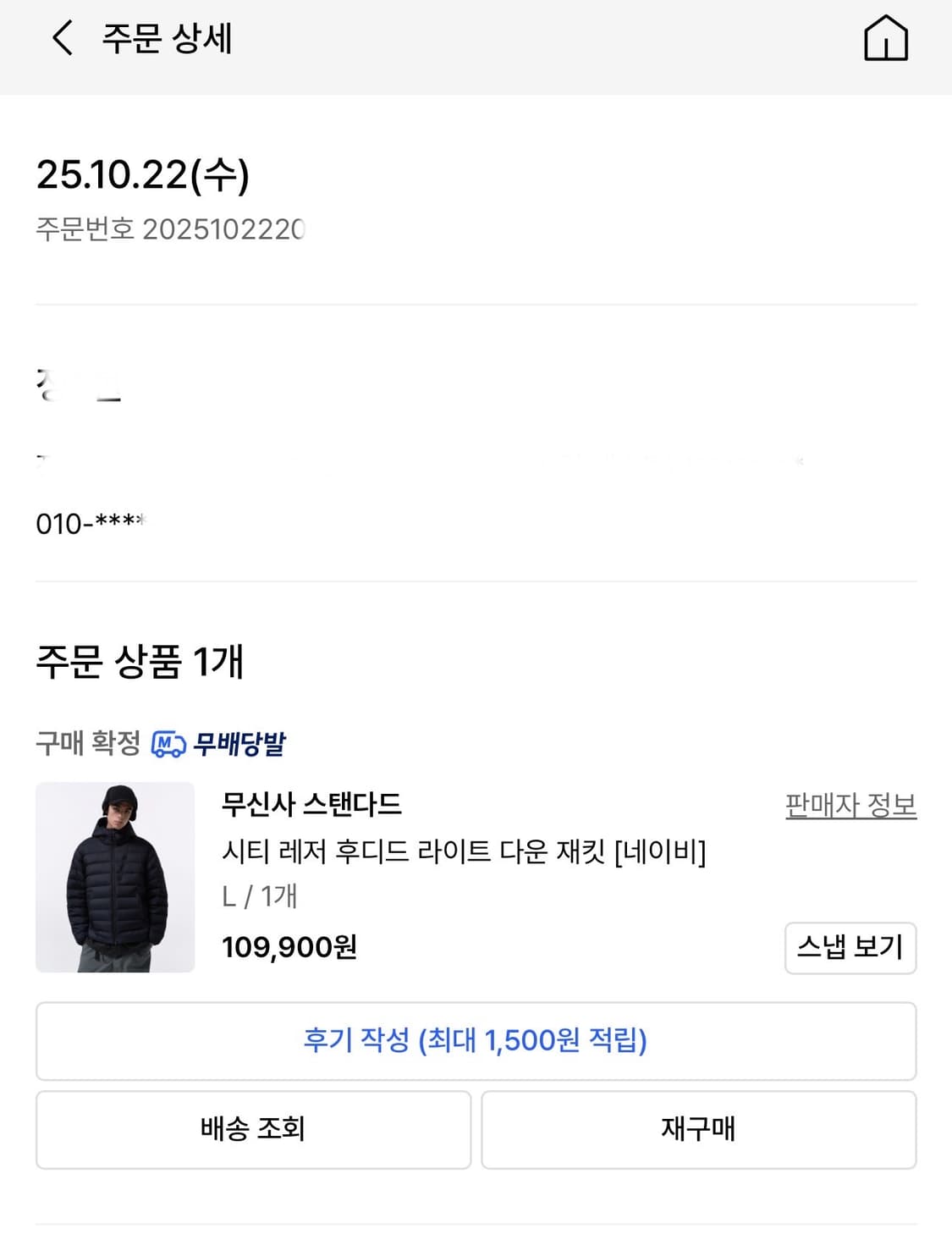Go to home via house icon
The width and height of the screenshot is (952, 1245).
pyautogui.click(x=885, y=39)
